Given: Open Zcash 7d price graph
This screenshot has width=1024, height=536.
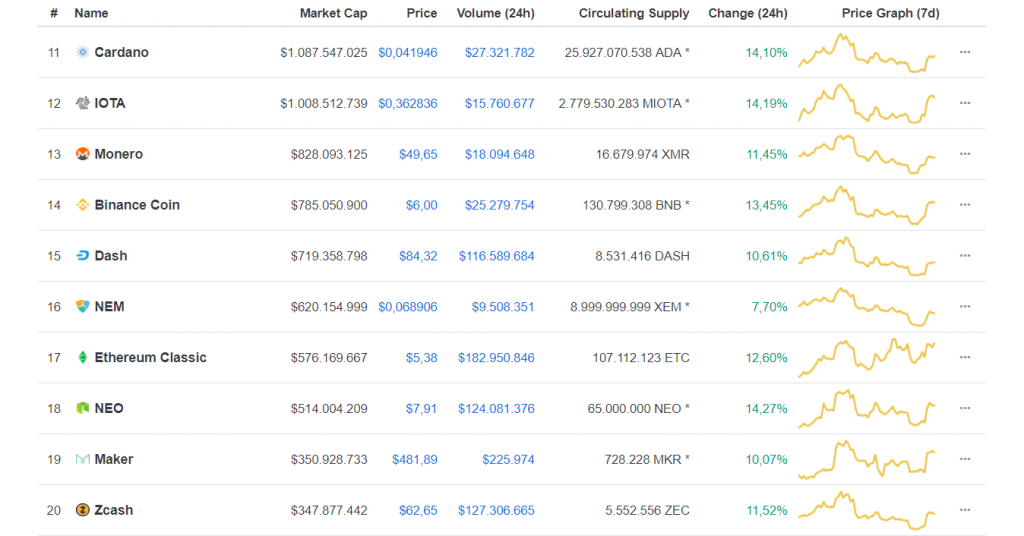Looking at the screenshot, I should (867, 511).
